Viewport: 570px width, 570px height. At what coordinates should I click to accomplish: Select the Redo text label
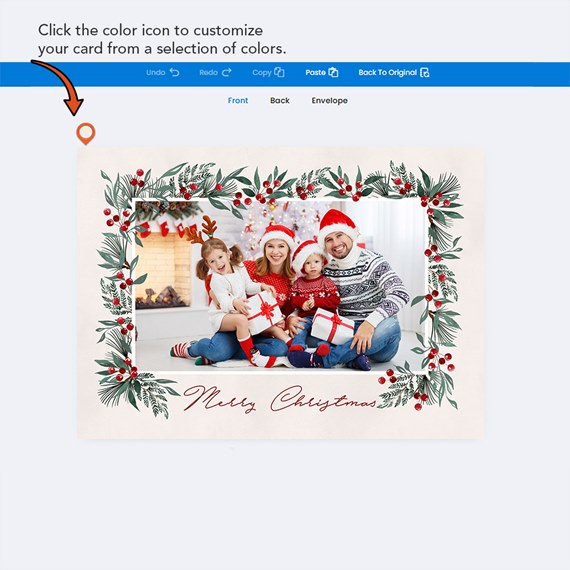point(208,72)
